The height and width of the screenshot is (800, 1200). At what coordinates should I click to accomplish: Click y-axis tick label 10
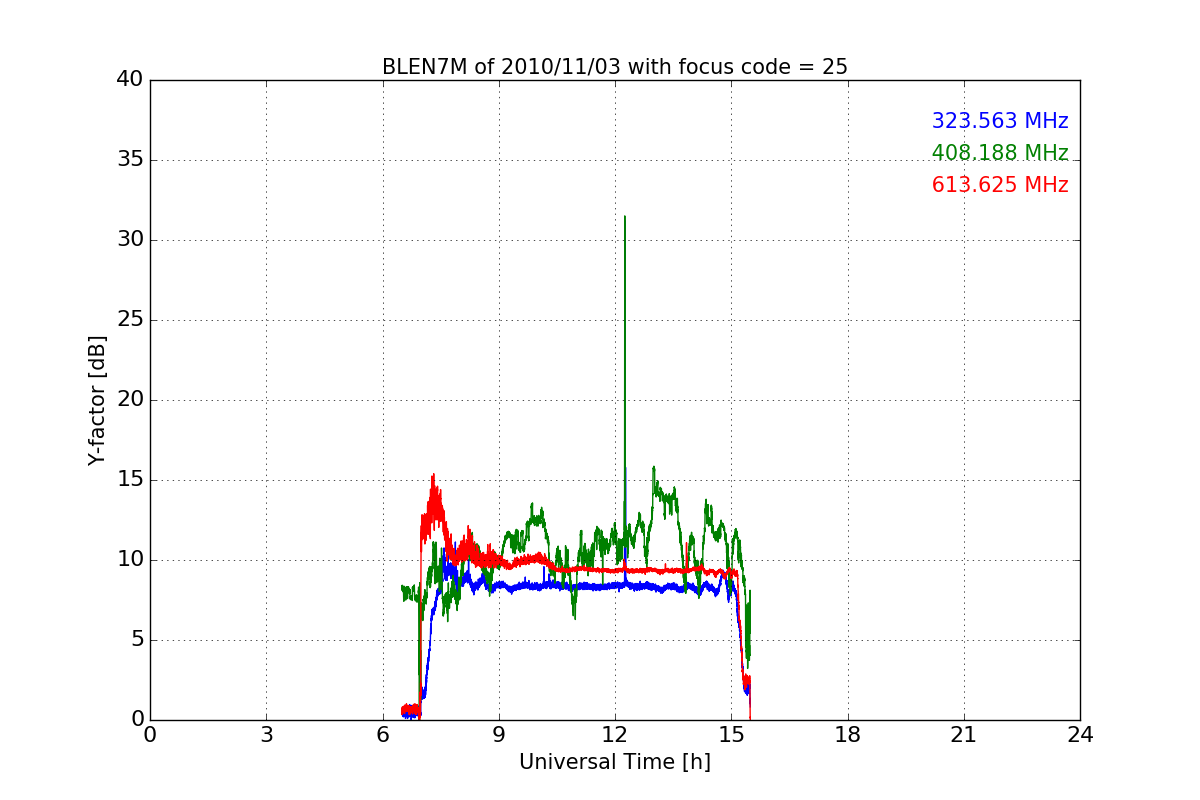[x=131, y=560]
